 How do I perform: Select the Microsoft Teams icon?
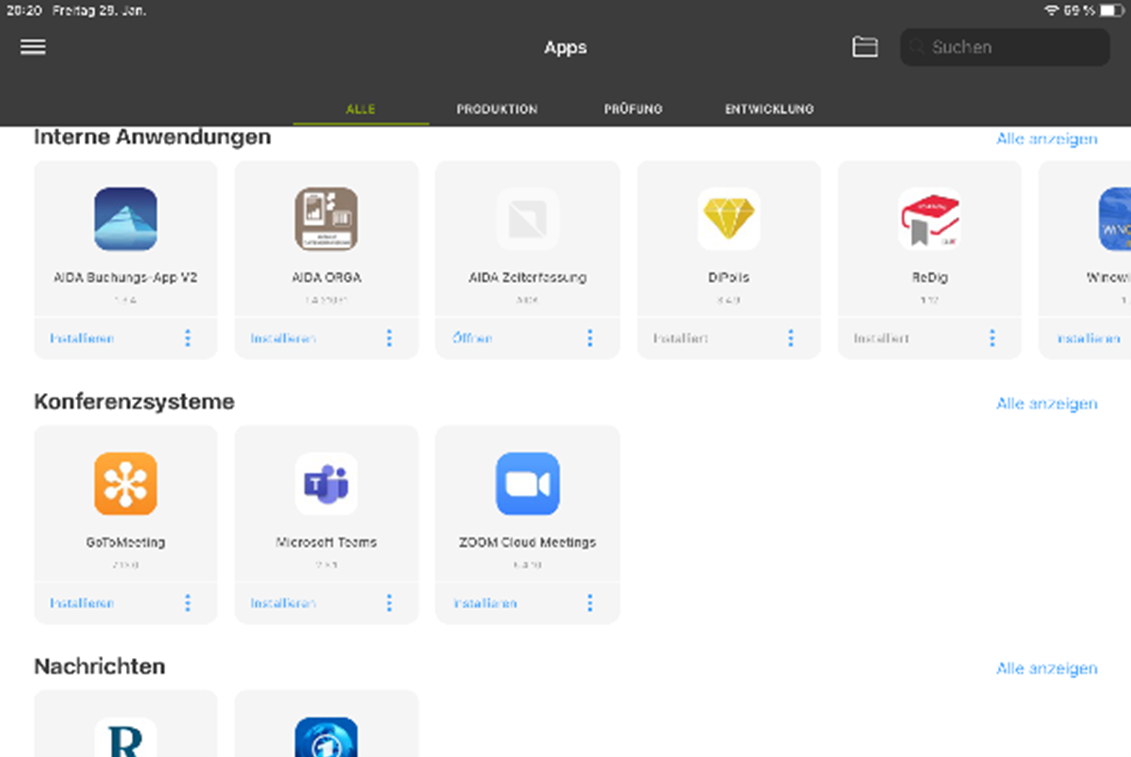tap(326, 484)
